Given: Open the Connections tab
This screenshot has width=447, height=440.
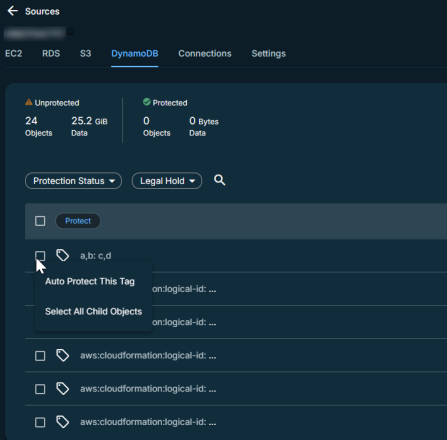Looking at the screenshot, I should click(205, 54).
